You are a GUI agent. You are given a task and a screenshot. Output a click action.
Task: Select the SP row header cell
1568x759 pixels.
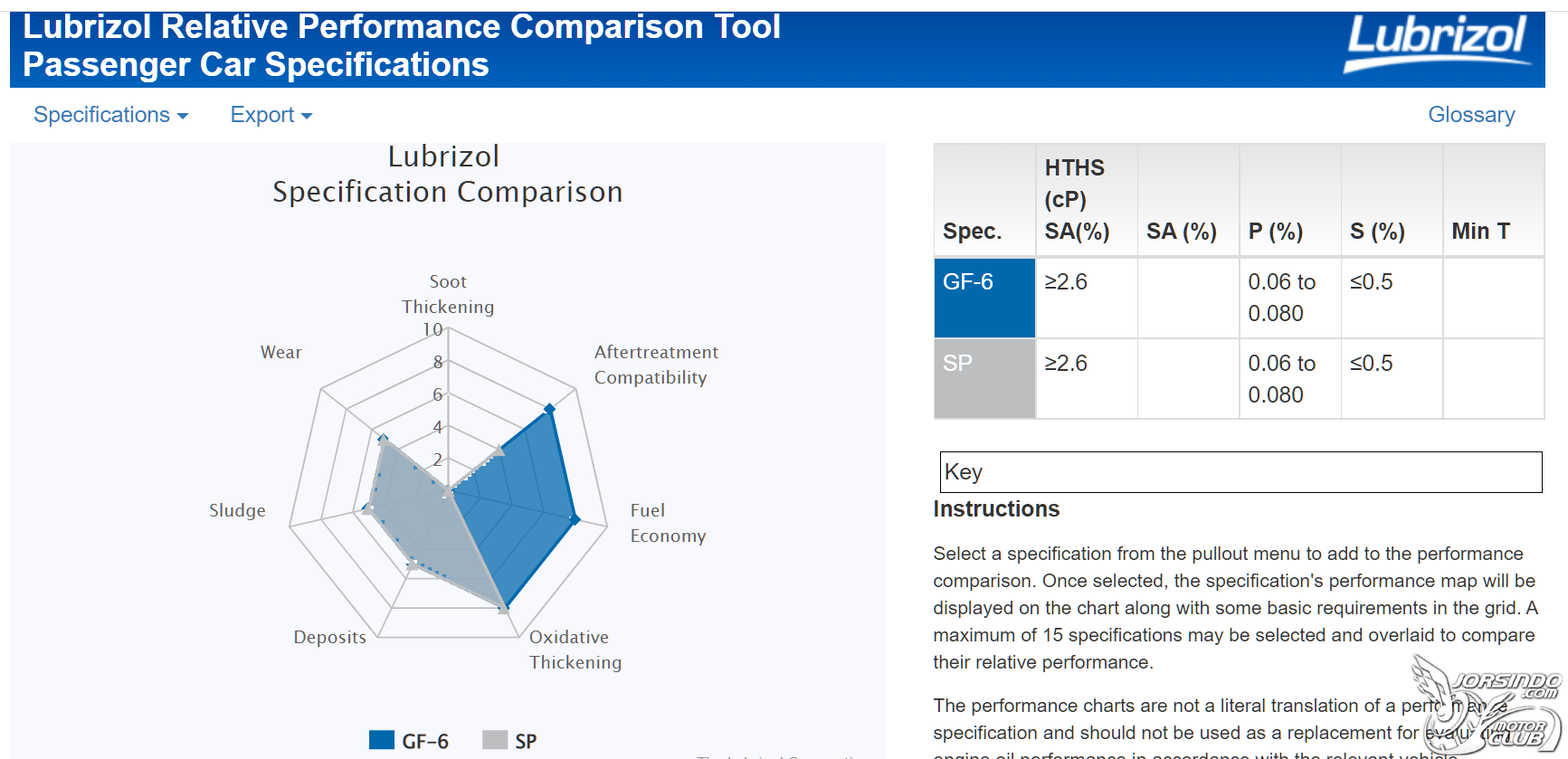[984, 378]
